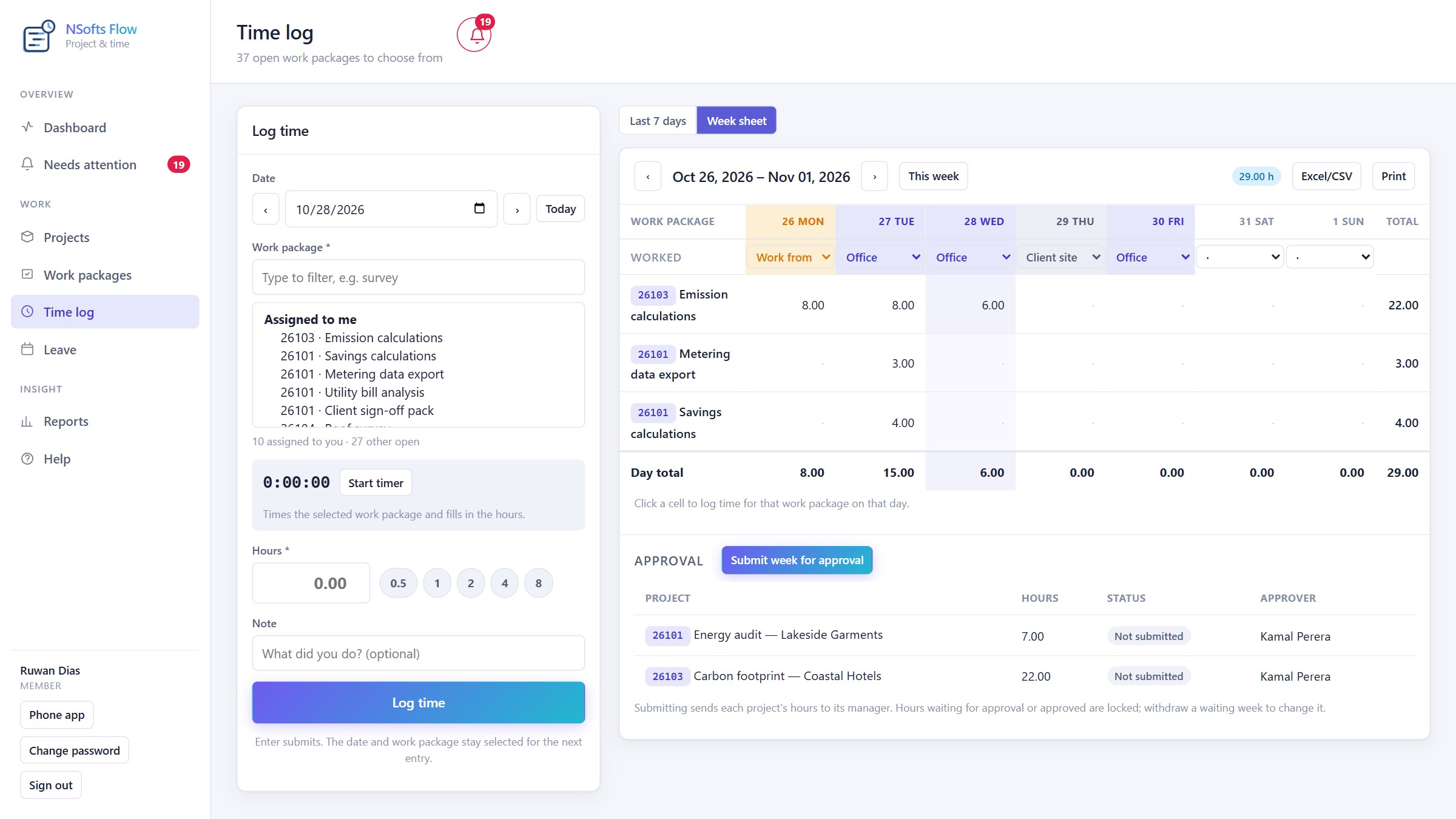Open the Phone app link
This screenshot has width=1456, height=819.
tap(56, 715)
